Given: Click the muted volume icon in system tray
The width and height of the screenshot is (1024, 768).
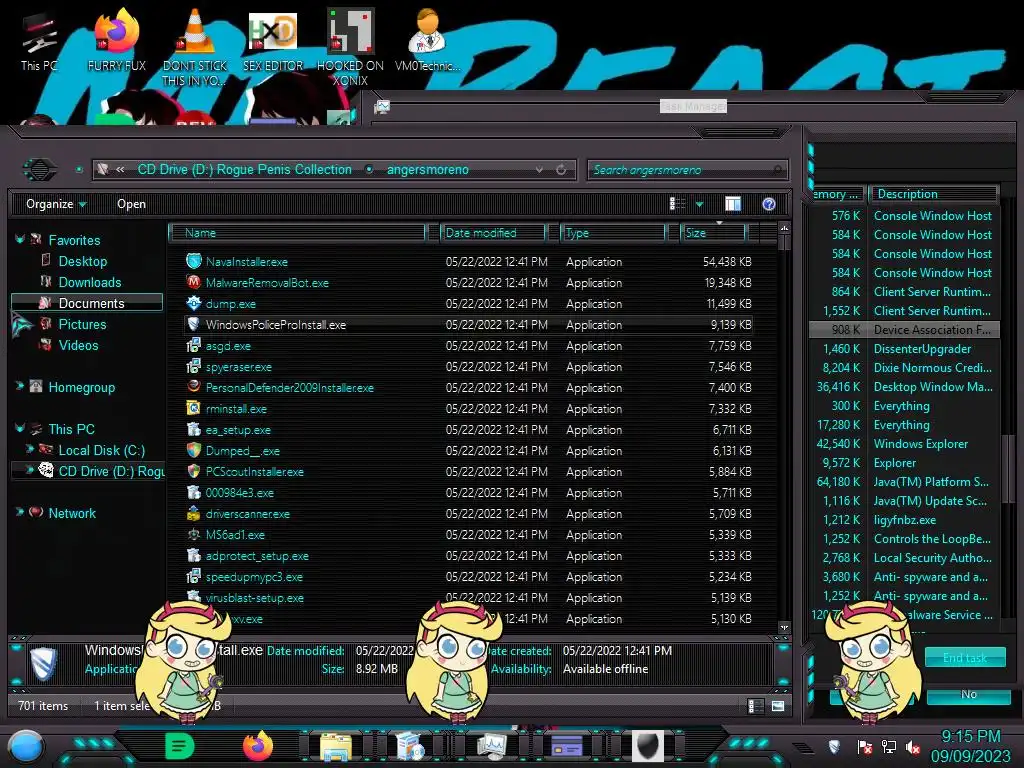Looking at the screenshot, I should coord(913,747).
